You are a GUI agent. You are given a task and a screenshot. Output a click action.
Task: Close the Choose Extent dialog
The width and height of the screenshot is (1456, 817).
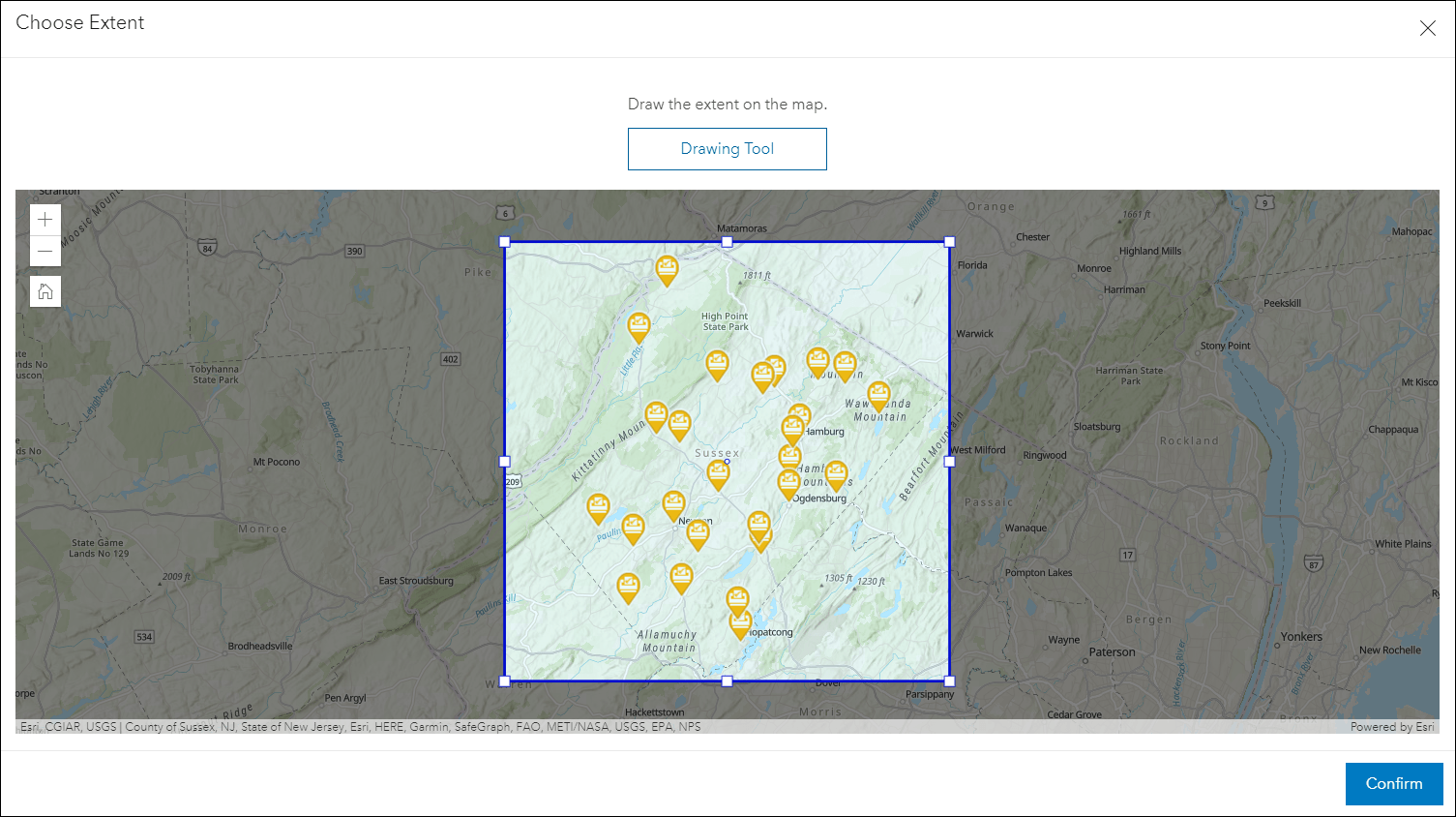[x=1427, y=28]
